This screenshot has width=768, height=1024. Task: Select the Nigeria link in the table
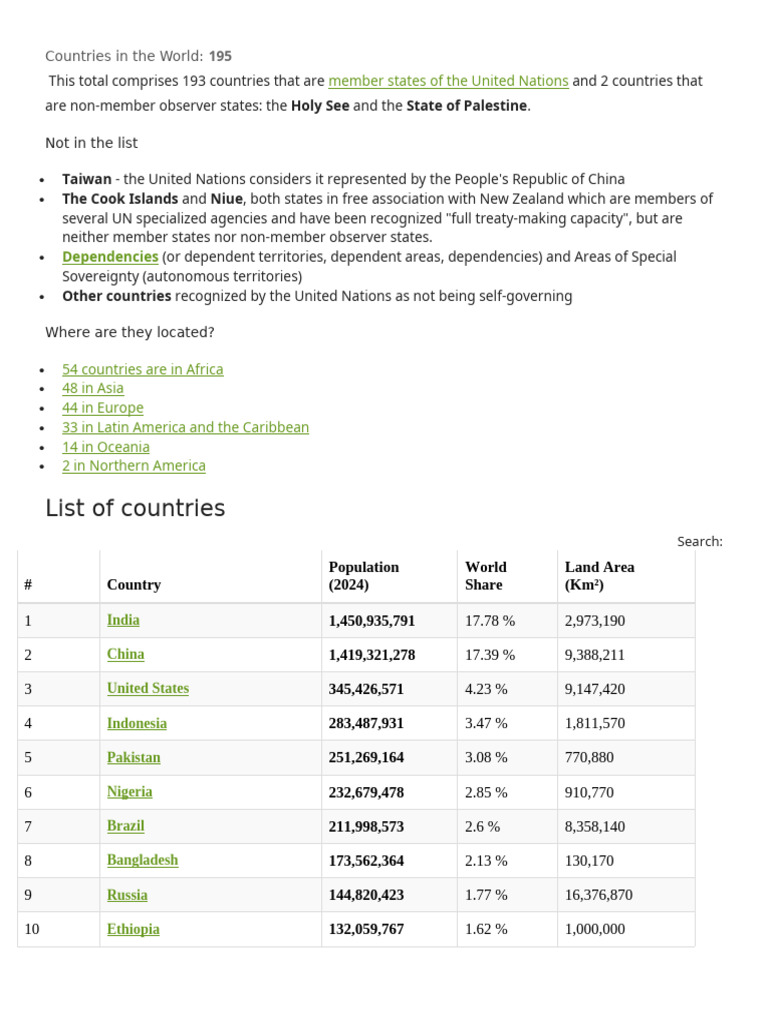[130, 791]
